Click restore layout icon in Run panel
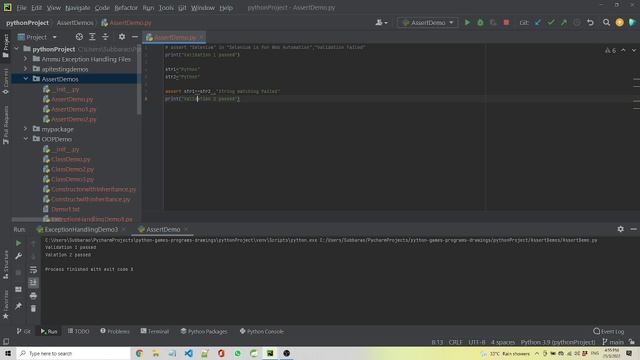Screen dimensions: 640x360 18,289
